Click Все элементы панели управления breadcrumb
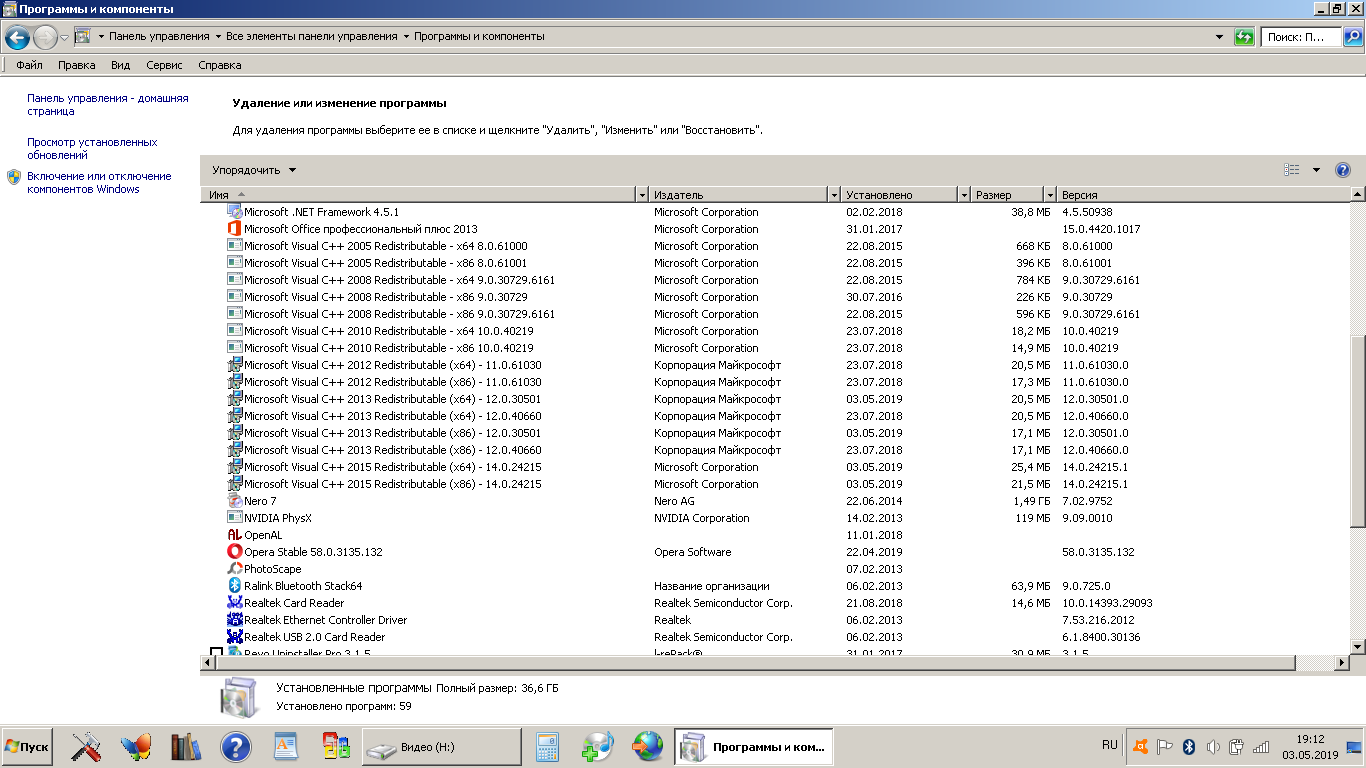This screenshot has width=1366, height=768. pyautogui.click(x=312, y=36)
